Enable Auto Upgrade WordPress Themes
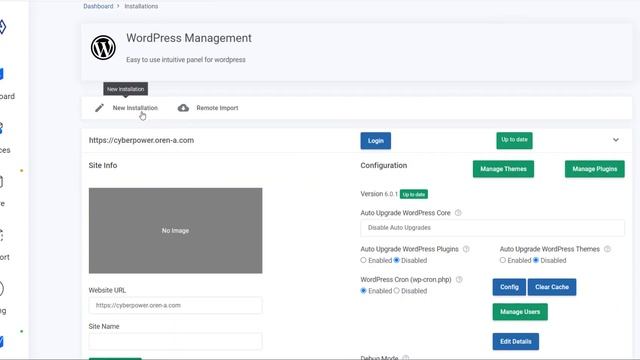Screen dimensions: 640x360 503,260
